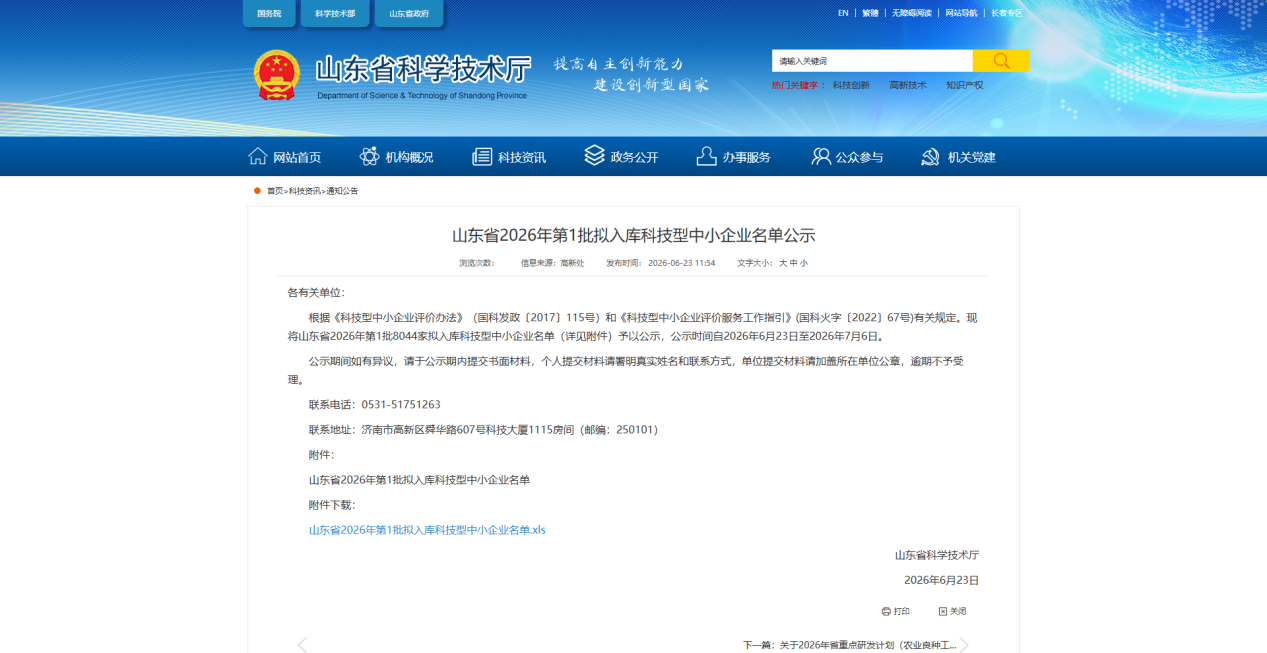This screenshot has height=653, width=1267.
Task: Click the article title 拟入库科技型中小企业名单公示
Action: pyautogui.click(x=633, y=236)
